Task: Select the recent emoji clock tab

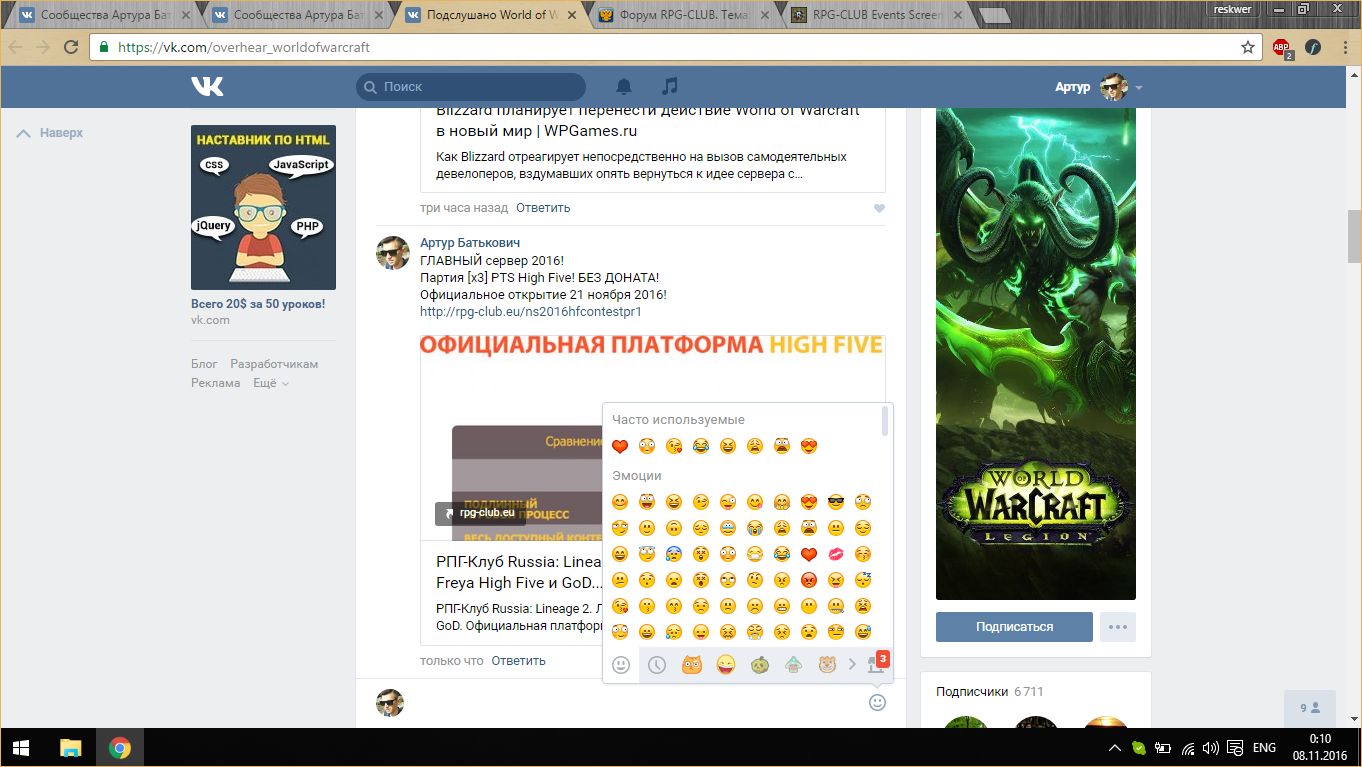Action: [656, 664]
